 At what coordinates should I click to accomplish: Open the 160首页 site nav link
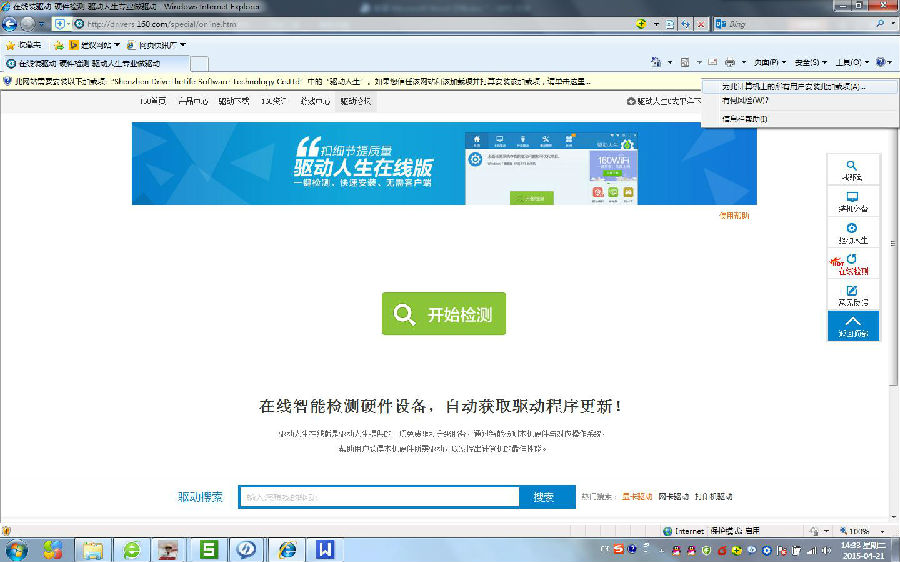[x=153, y=101]
